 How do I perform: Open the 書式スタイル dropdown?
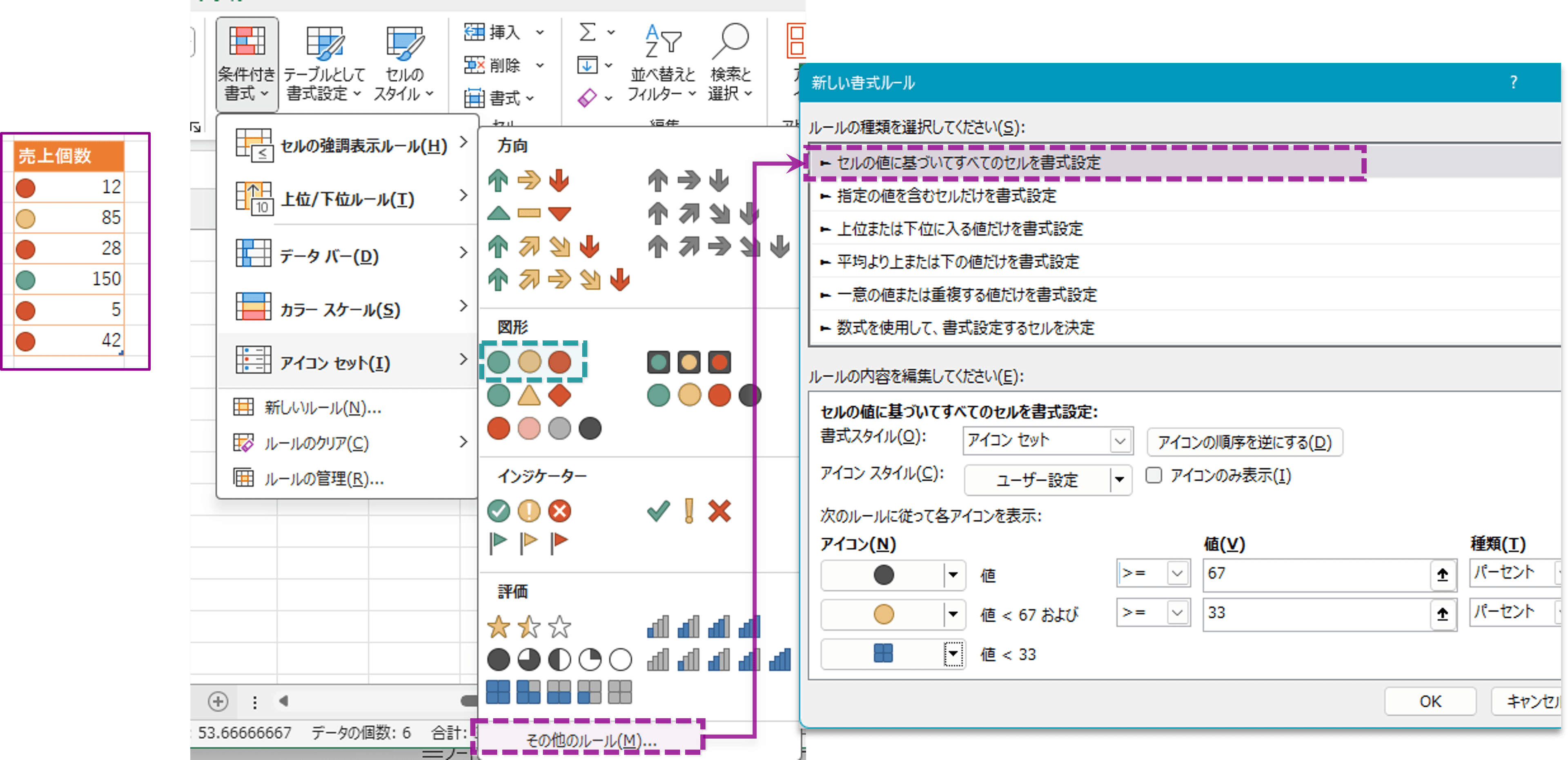tap(1119, 441)
